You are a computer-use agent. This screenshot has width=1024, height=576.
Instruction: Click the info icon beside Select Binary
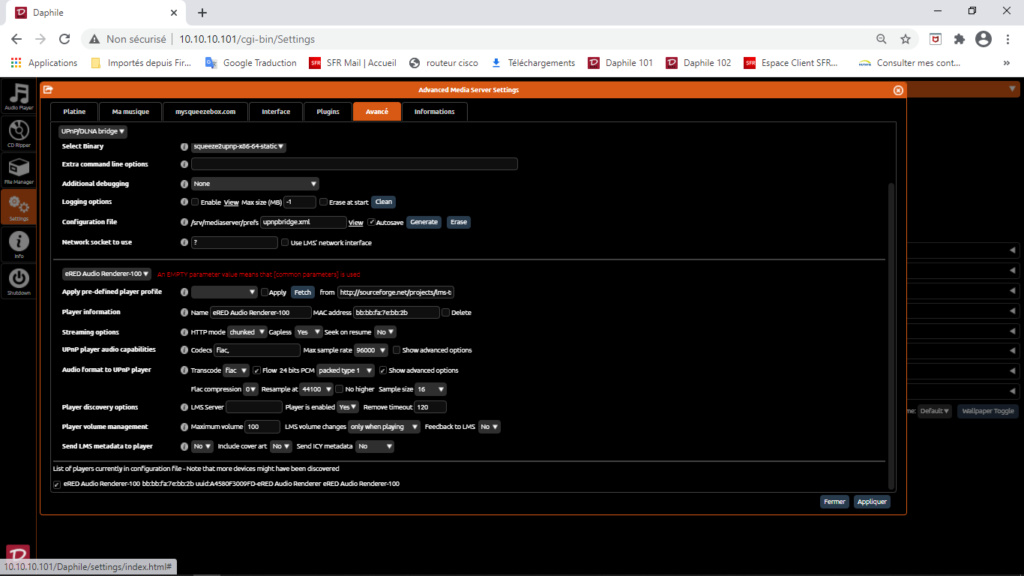coord(184,147)
